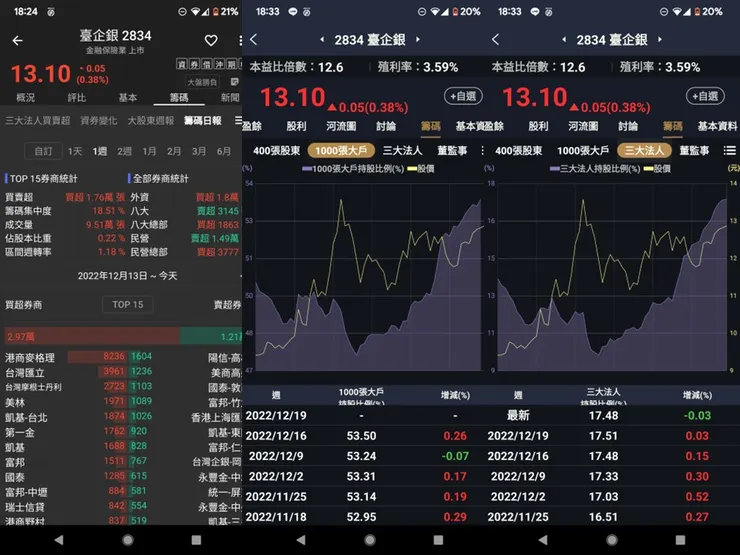Switch to the 概況 tab
Viewport: 740px width, 555px height.
pyautogui.click(x=25, y=97)
